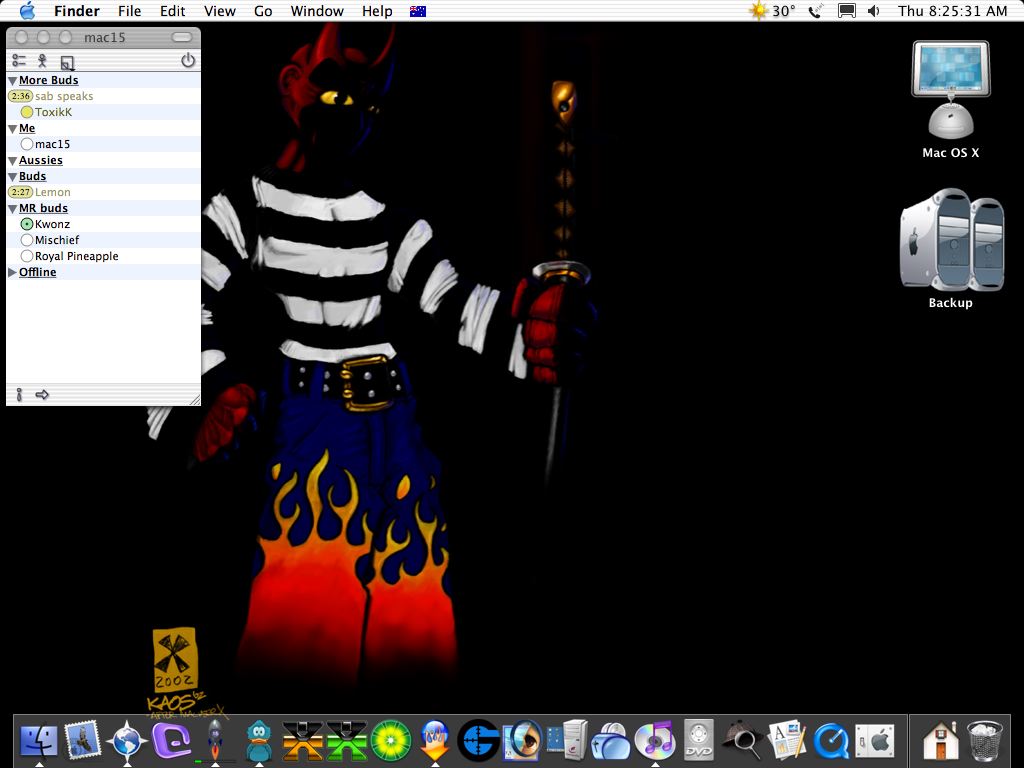Open System Preferences from the dock
Screen dimensions: 1024x768
coord(874,741)
